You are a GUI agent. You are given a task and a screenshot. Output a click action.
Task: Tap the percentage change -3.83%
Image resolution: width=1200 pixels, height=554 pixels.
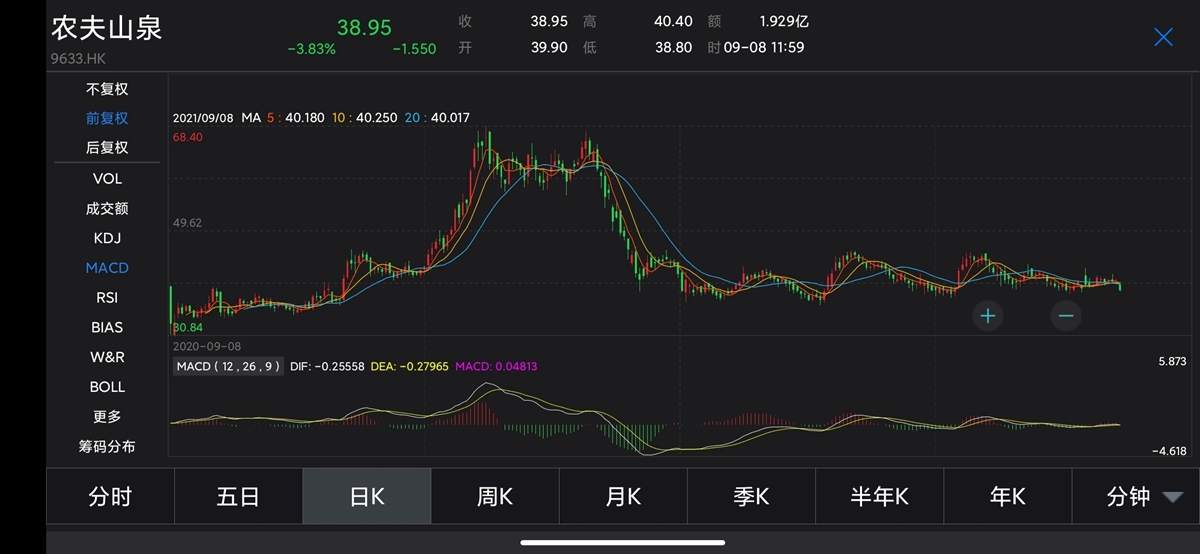tap(311, 48)
